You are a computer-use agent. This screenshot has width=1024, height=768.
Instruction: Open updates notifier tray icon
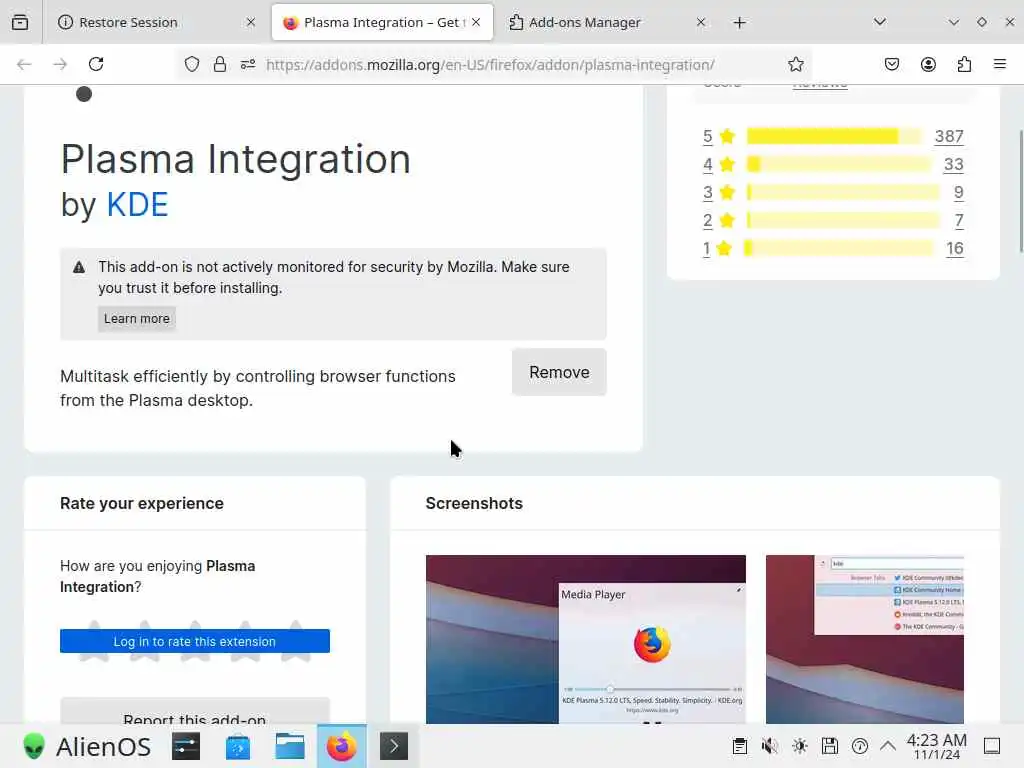(x=860, y=746)
